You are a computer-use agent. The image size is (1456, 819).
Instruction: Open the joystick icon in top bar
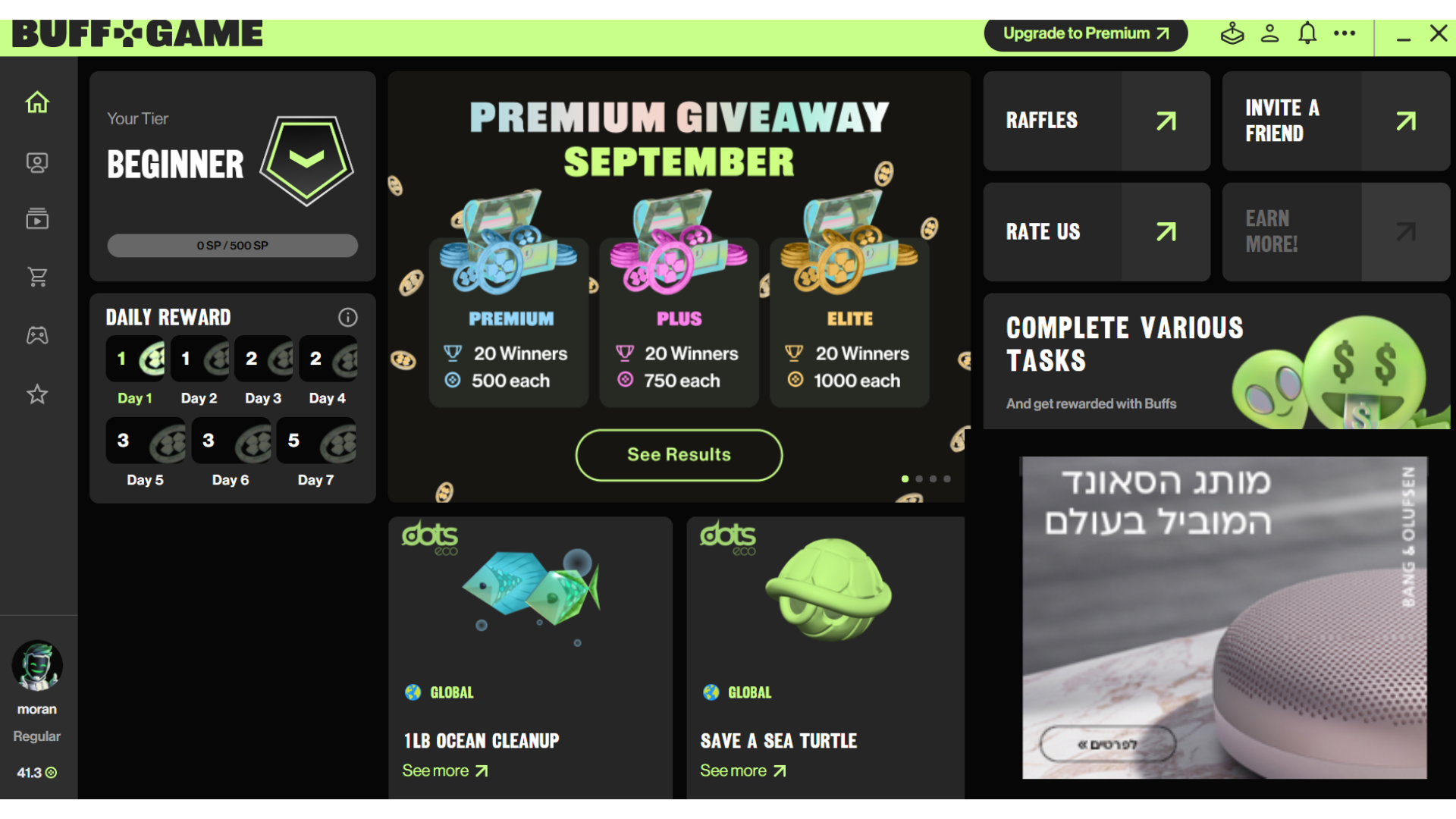pos(1232,33)
